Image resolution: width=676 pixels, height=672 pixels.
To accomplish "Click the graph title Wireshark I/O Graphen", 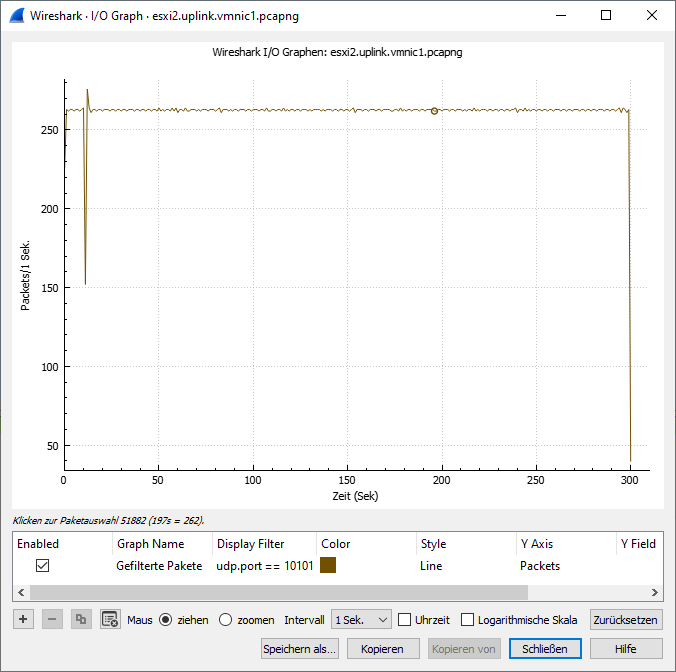I will click(337, 52).
